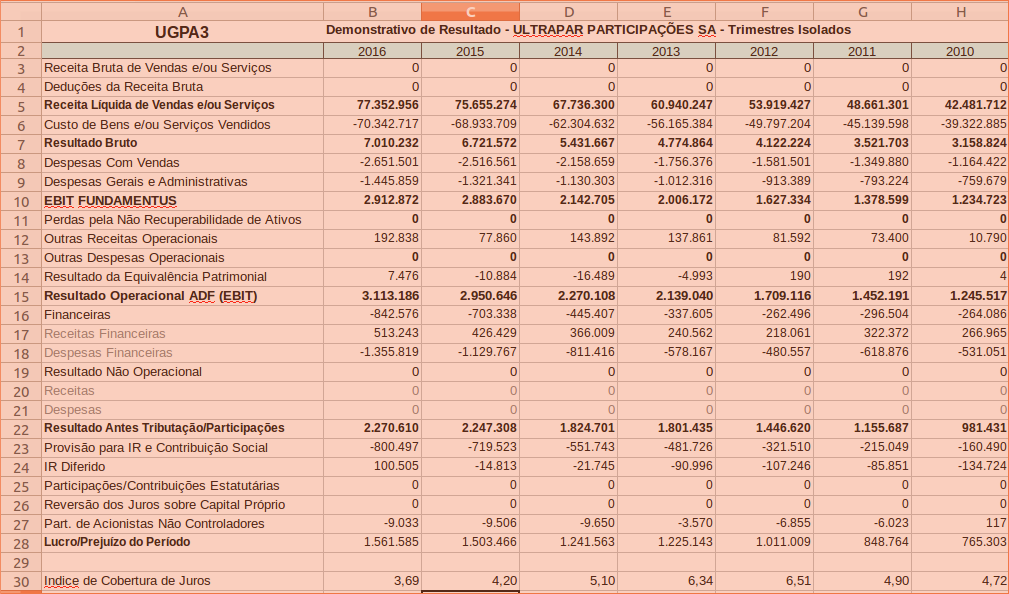Select empty row 29 header number
The image size is (1009, 594).
tap(21, 562)
